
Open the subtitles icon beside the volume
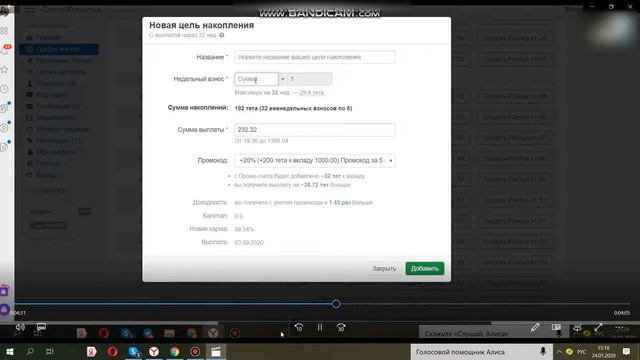[41, 327]
